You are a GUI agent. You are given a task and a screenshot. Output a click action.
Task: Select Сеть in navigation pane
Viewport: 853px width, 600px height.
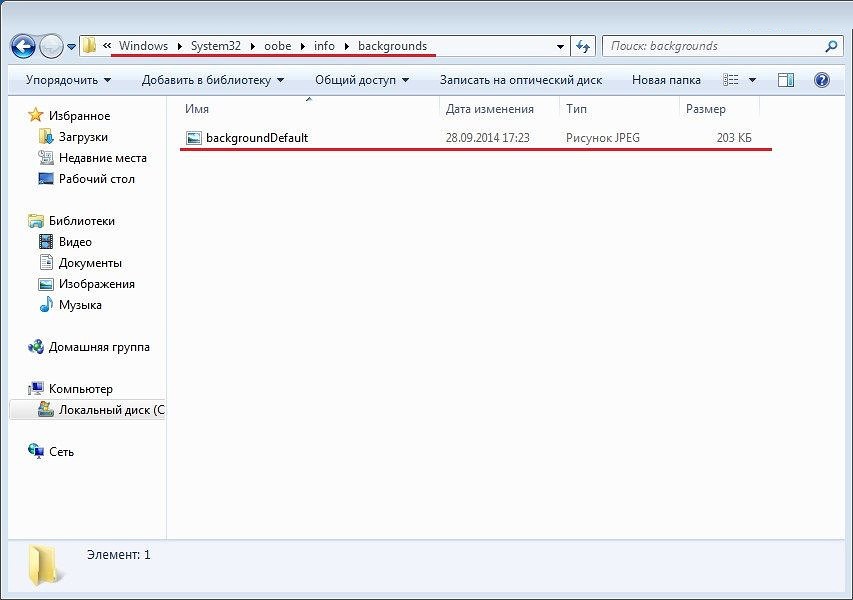61,452
